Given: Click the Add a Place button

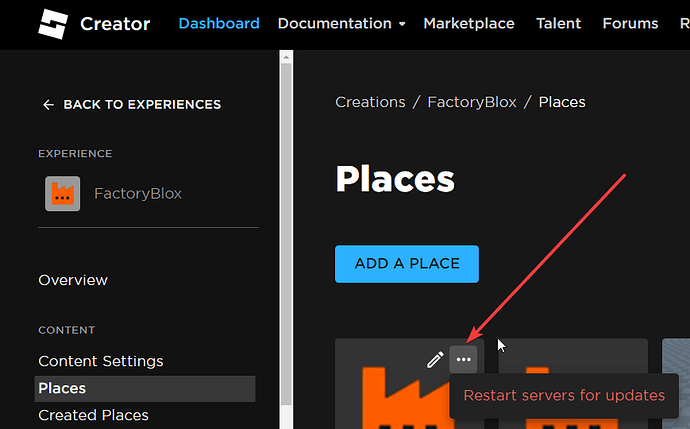Looking at the screenshot, I should point(407,264).
